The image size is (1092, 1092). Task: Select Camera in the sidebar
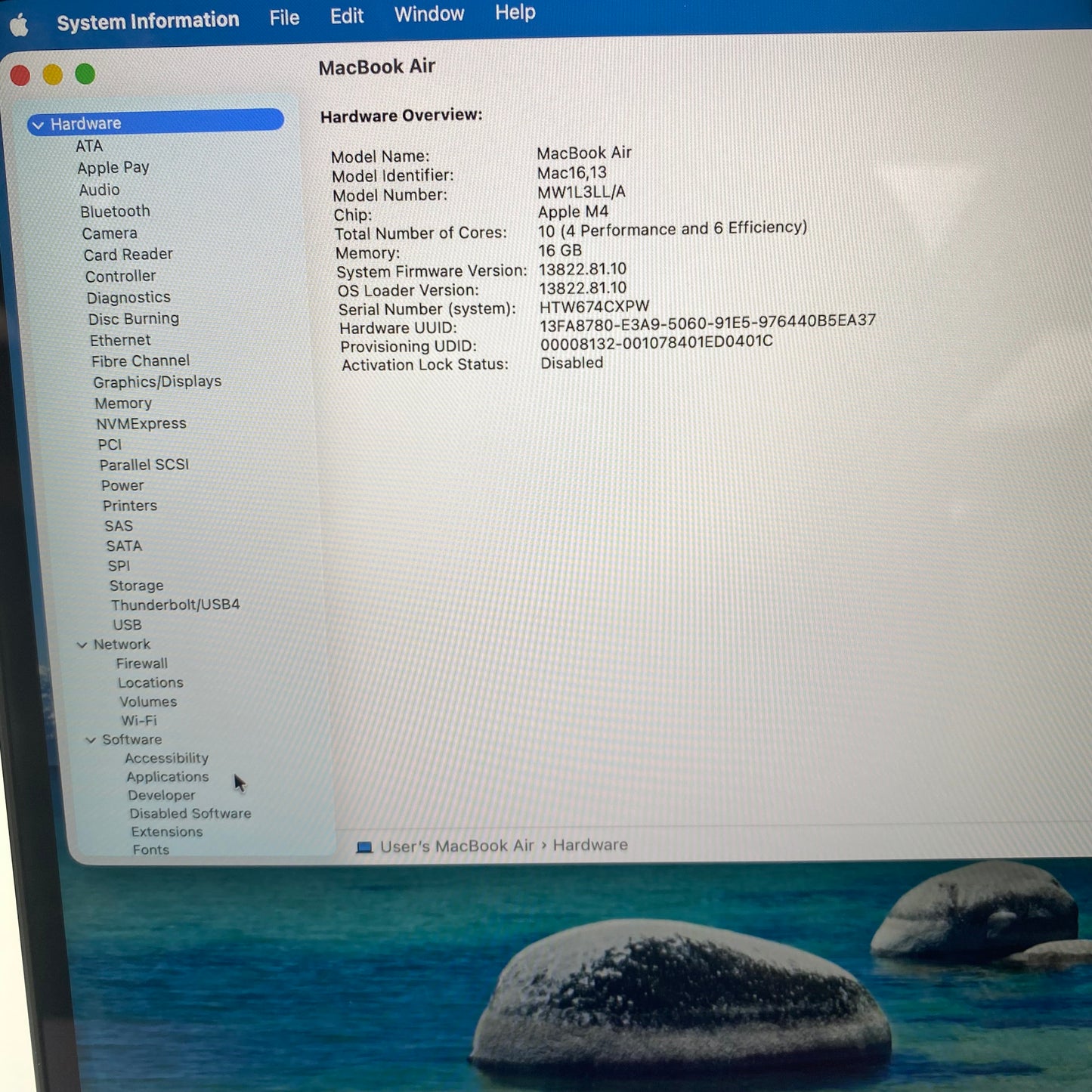coord(110,234)
